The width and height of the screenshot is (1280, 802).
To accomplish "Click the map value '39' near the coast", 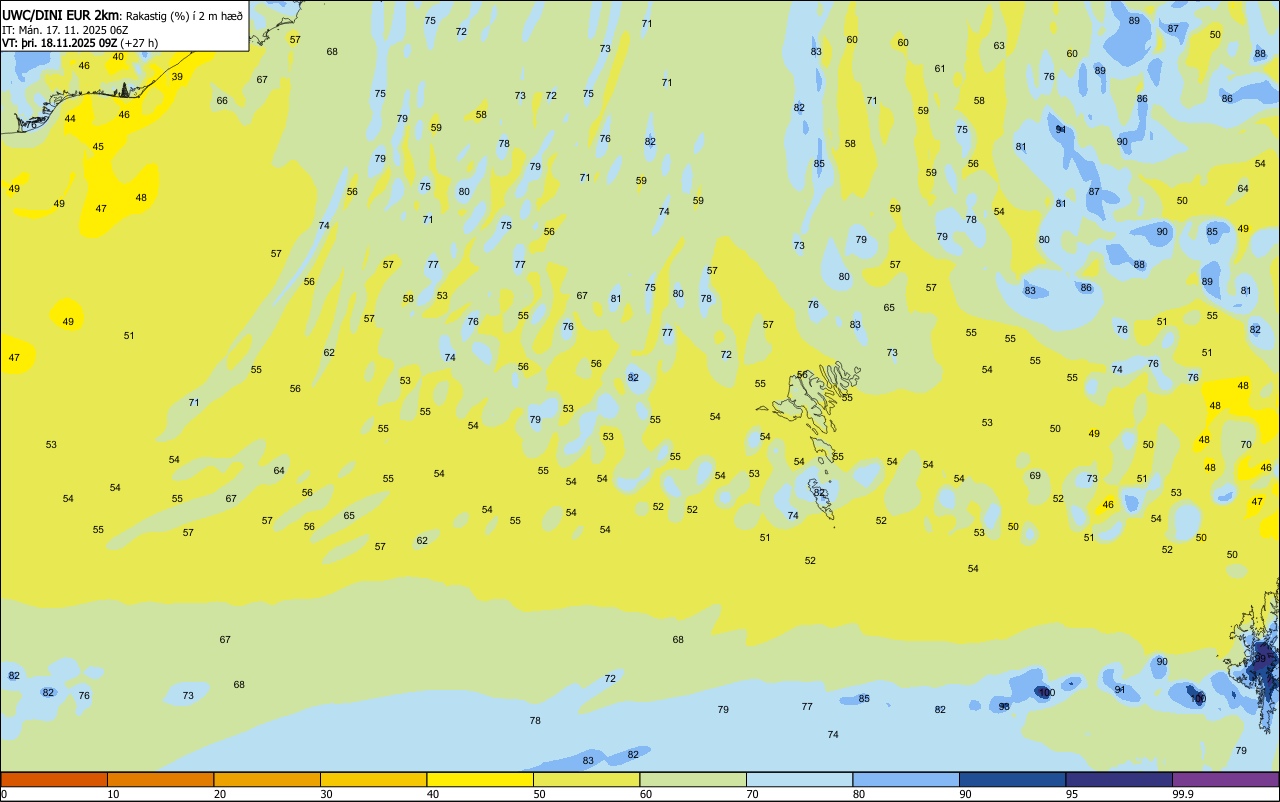I will pos(177,77).
